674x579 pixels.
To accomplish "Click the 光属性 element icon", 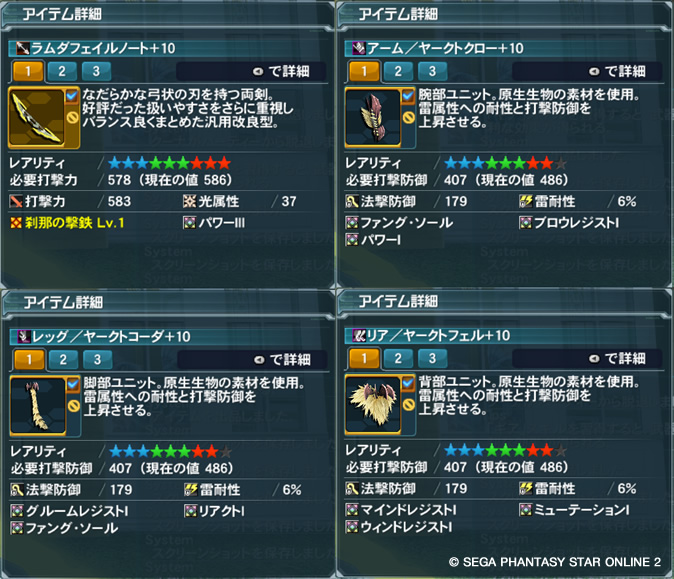I will (x=189, y=201).
